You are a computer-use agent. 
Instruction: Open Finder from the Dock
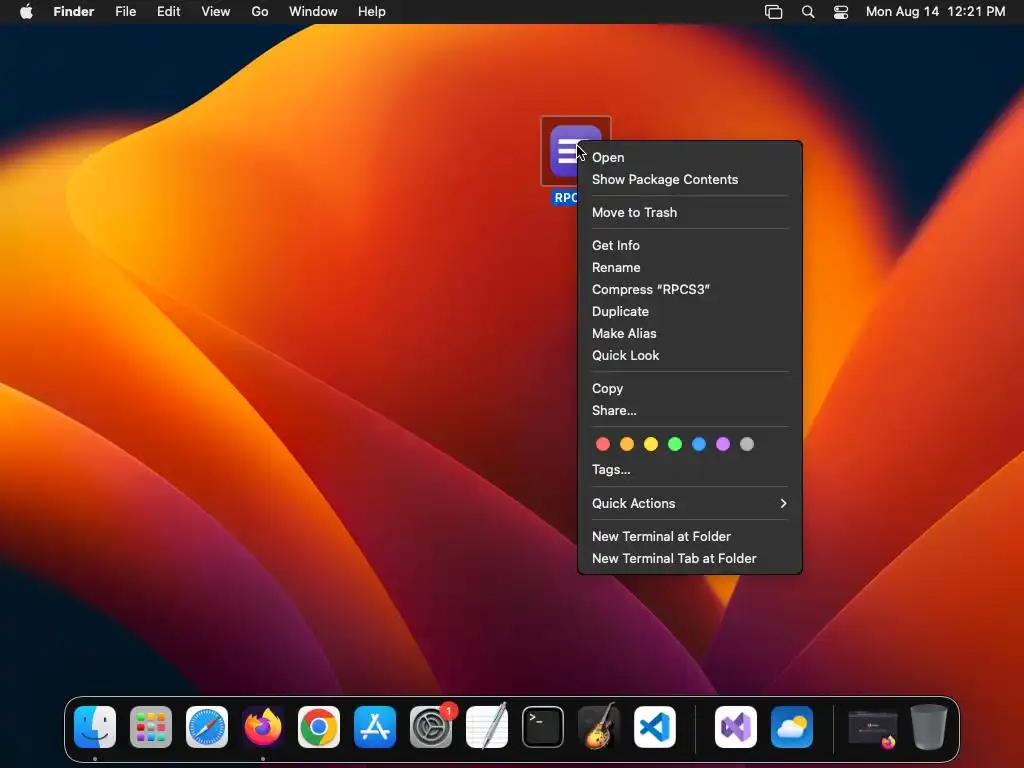(95, 727)
